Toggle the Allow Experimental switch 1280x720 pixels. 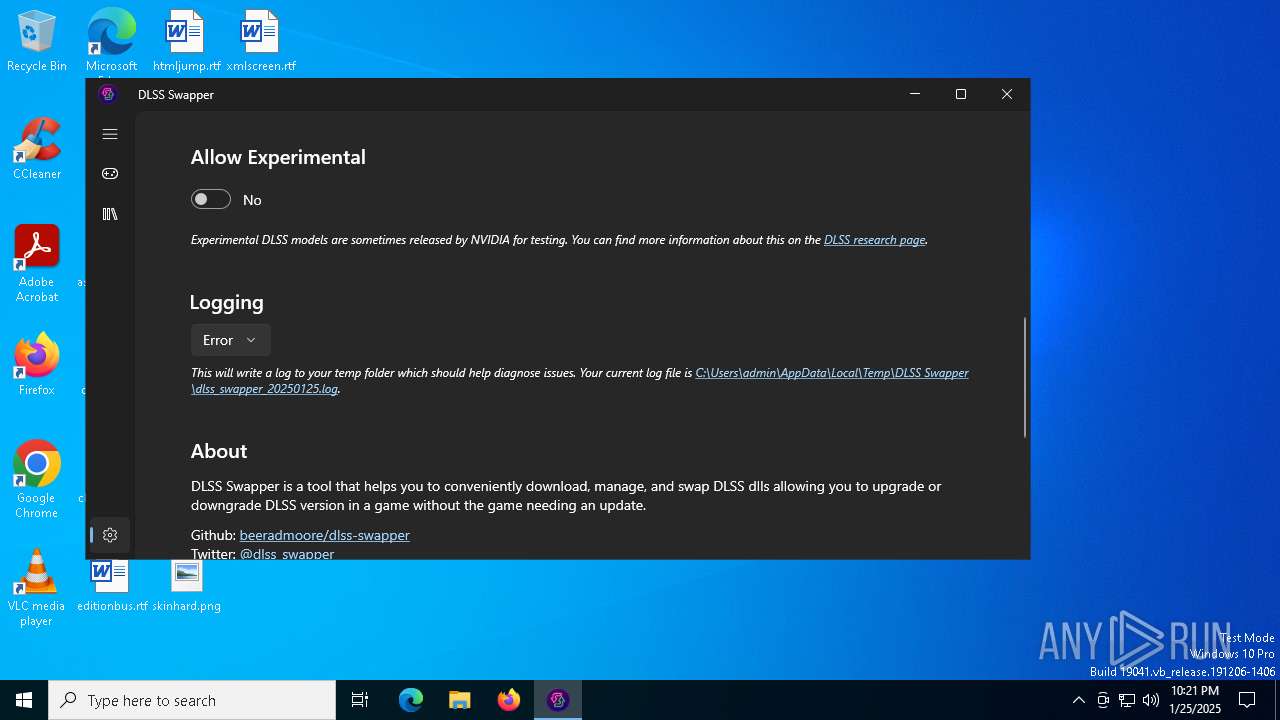click(211, 199)
